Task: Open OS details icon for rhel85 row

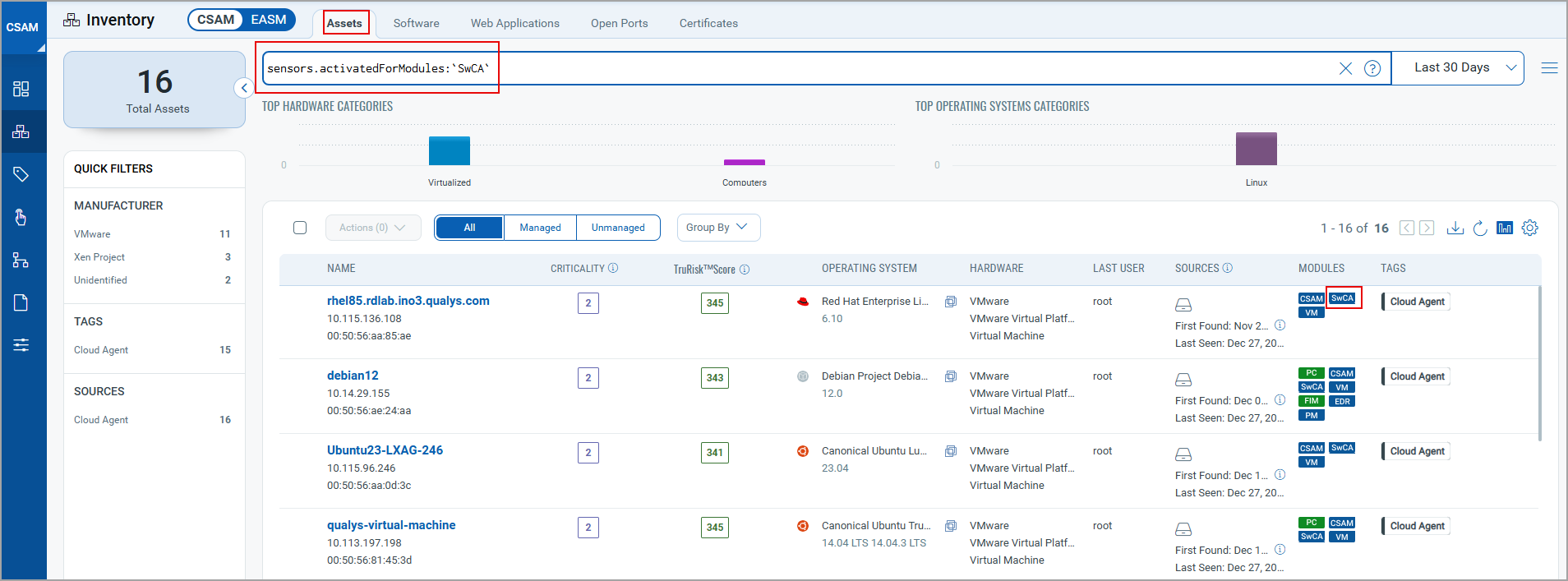Action: [951, 302]
